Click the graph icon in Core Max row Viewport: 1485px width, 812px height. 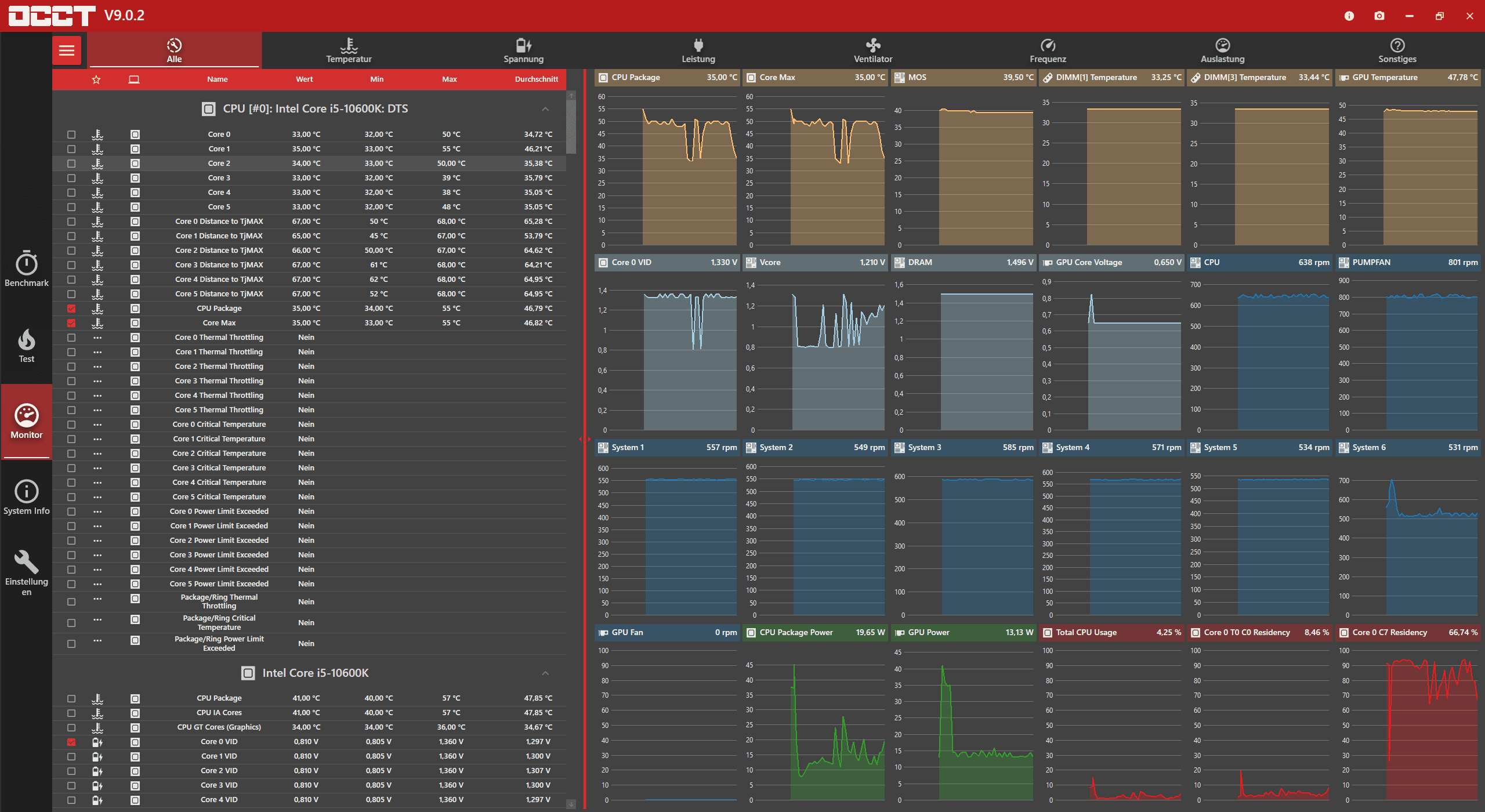tap(135, 323)
